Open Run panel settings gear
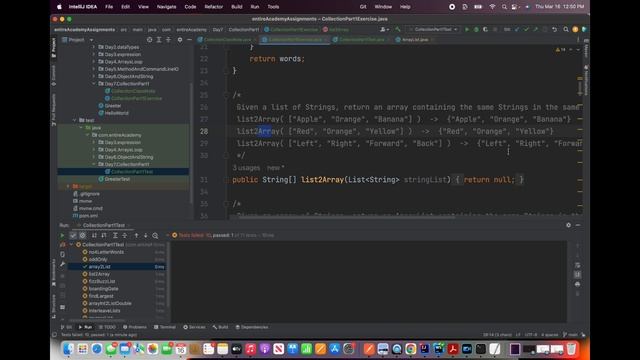Screen dimensions: 640x360 (568, 225)
